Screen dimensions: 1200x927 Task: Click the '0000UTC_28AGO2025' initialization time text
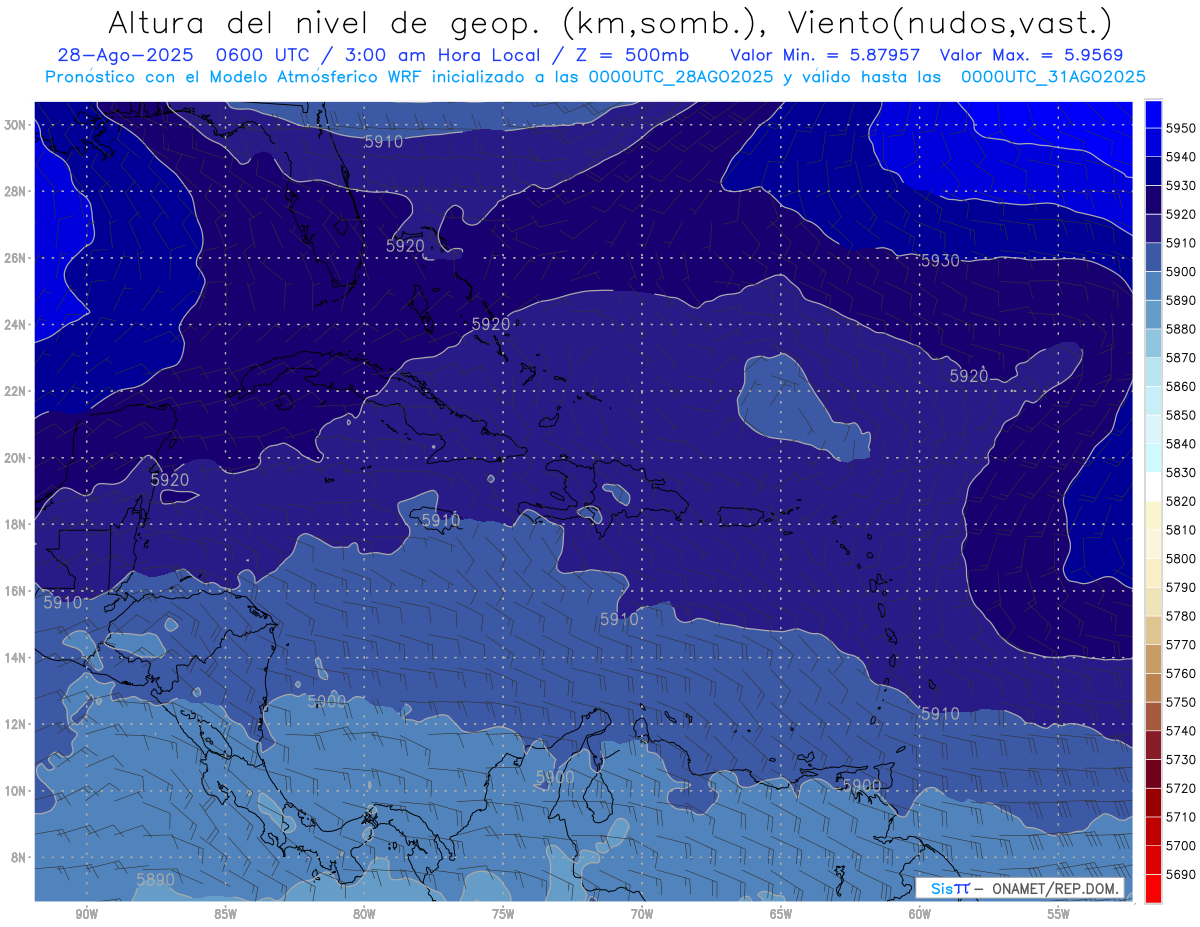(x=681, y=77)
